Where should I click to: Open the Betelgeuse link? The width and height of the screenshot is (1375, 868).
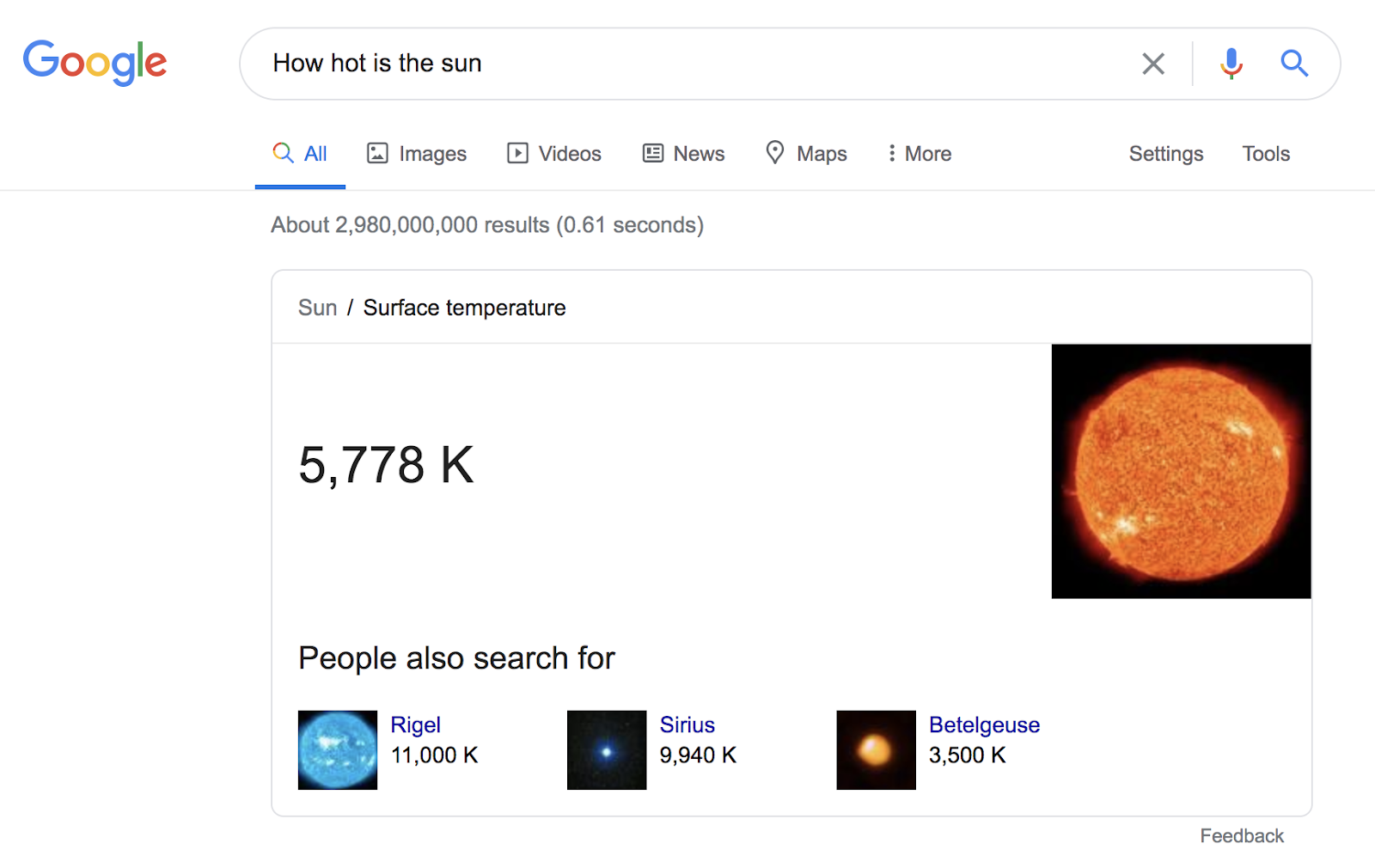985,724
